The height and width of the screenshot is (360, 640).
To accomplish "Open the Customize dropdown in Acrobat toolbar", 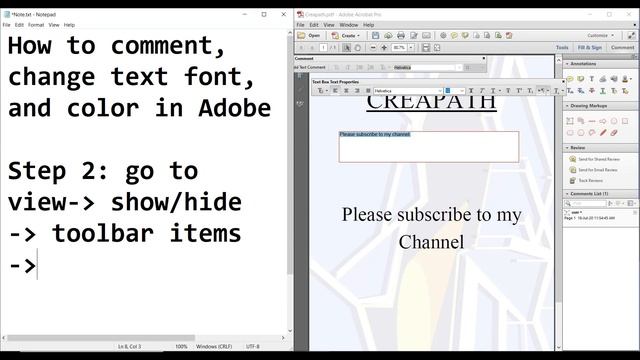I will 600,36.
